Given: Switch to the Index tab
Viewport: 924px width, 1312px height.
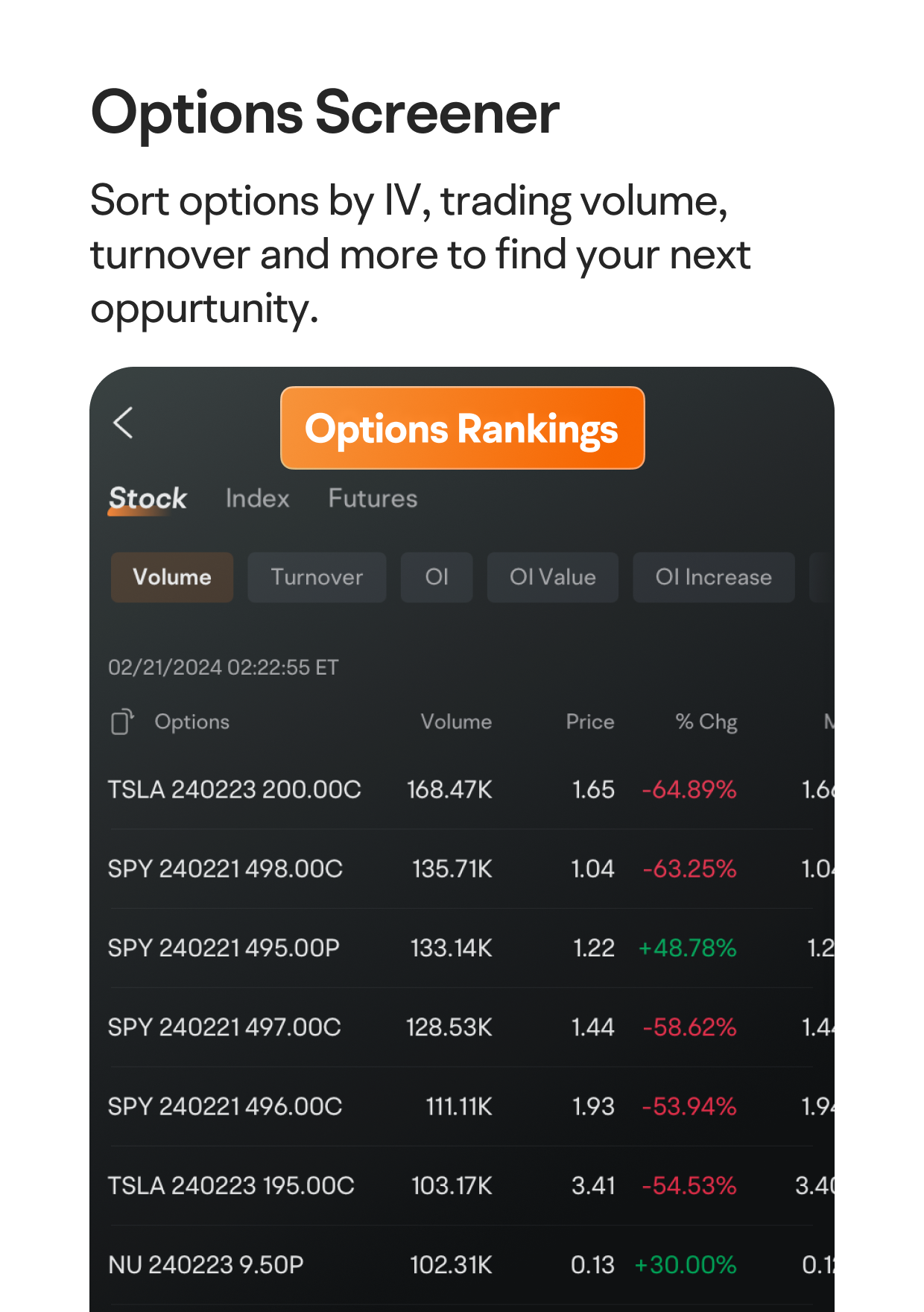Looking at the screenshot, I should (x=257, y=498).
